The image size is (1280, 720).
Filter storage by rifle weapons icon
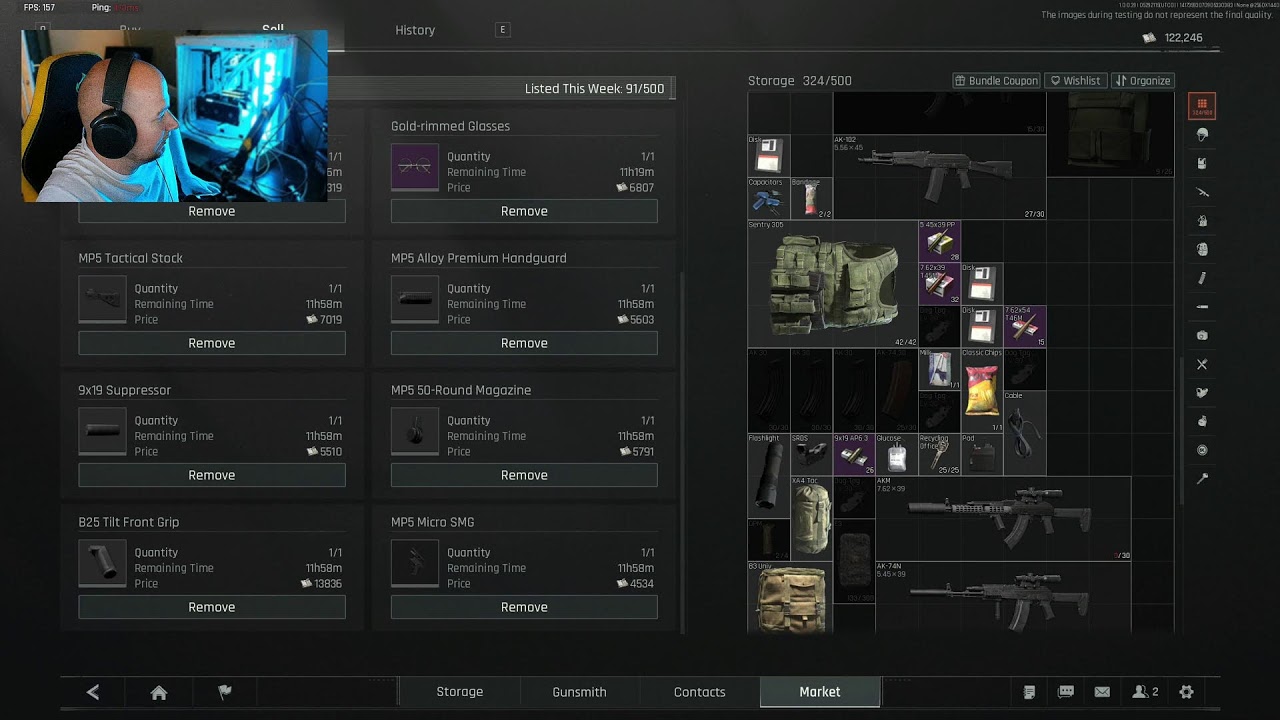(1202, 192)
